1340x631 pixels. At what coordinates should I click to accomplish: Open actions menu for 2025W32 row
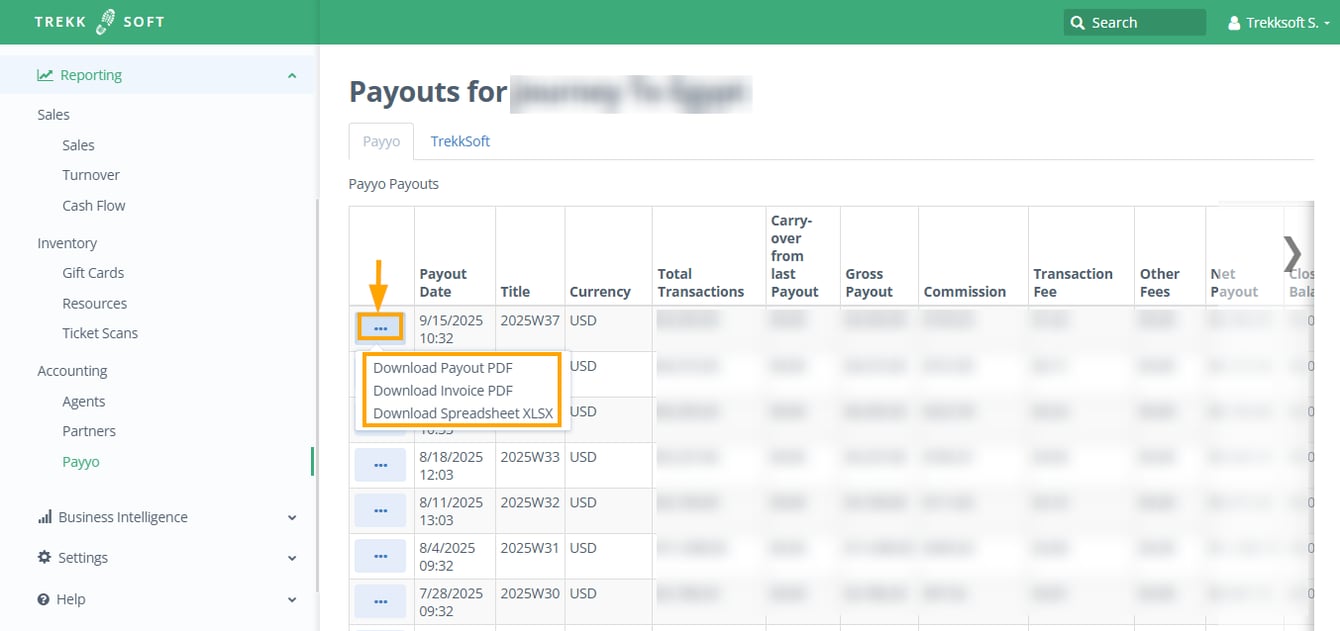pos(380,510)
